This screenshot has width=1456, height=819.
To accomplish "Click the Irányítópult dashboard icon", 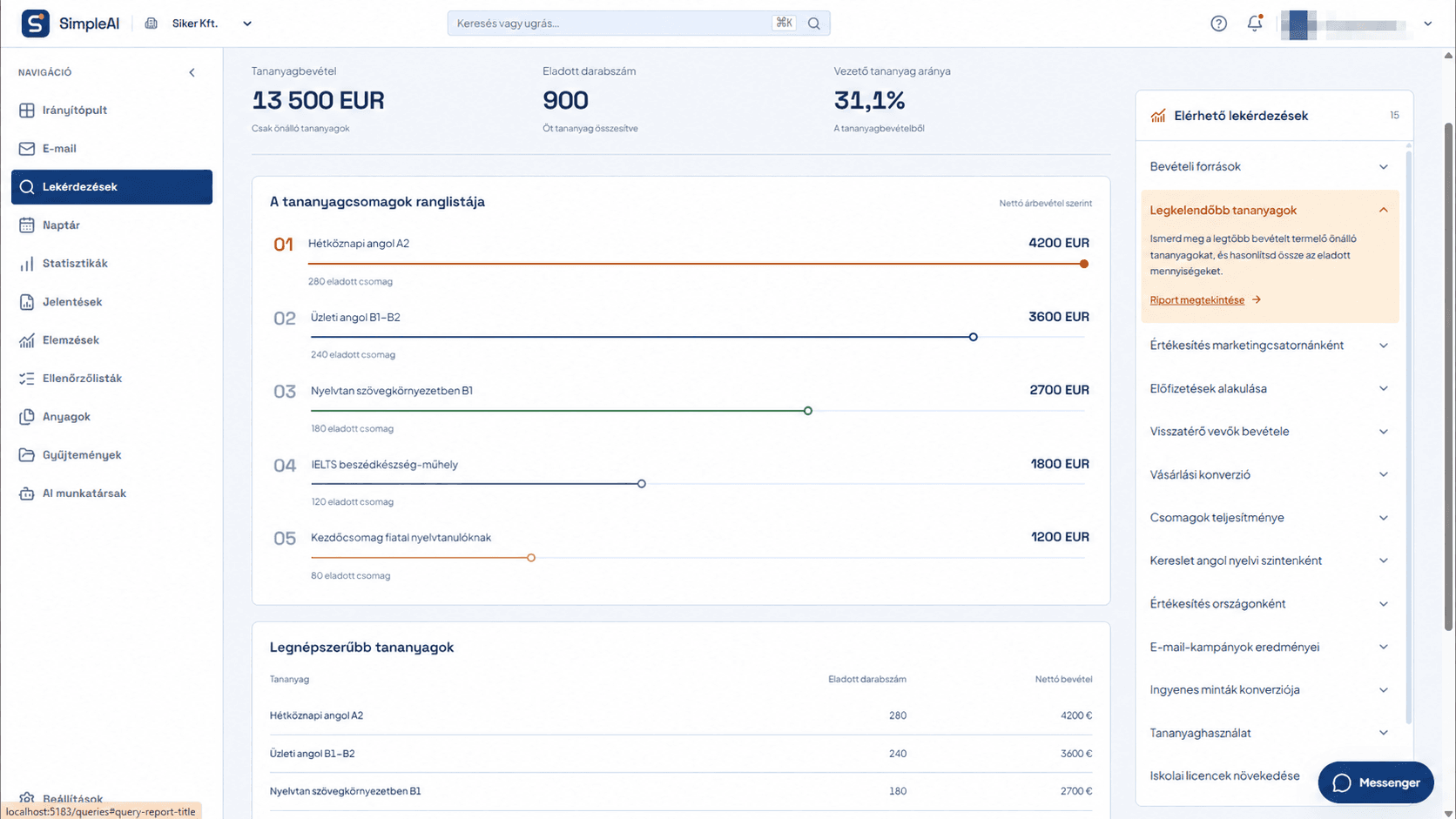I will coord(27,111).
